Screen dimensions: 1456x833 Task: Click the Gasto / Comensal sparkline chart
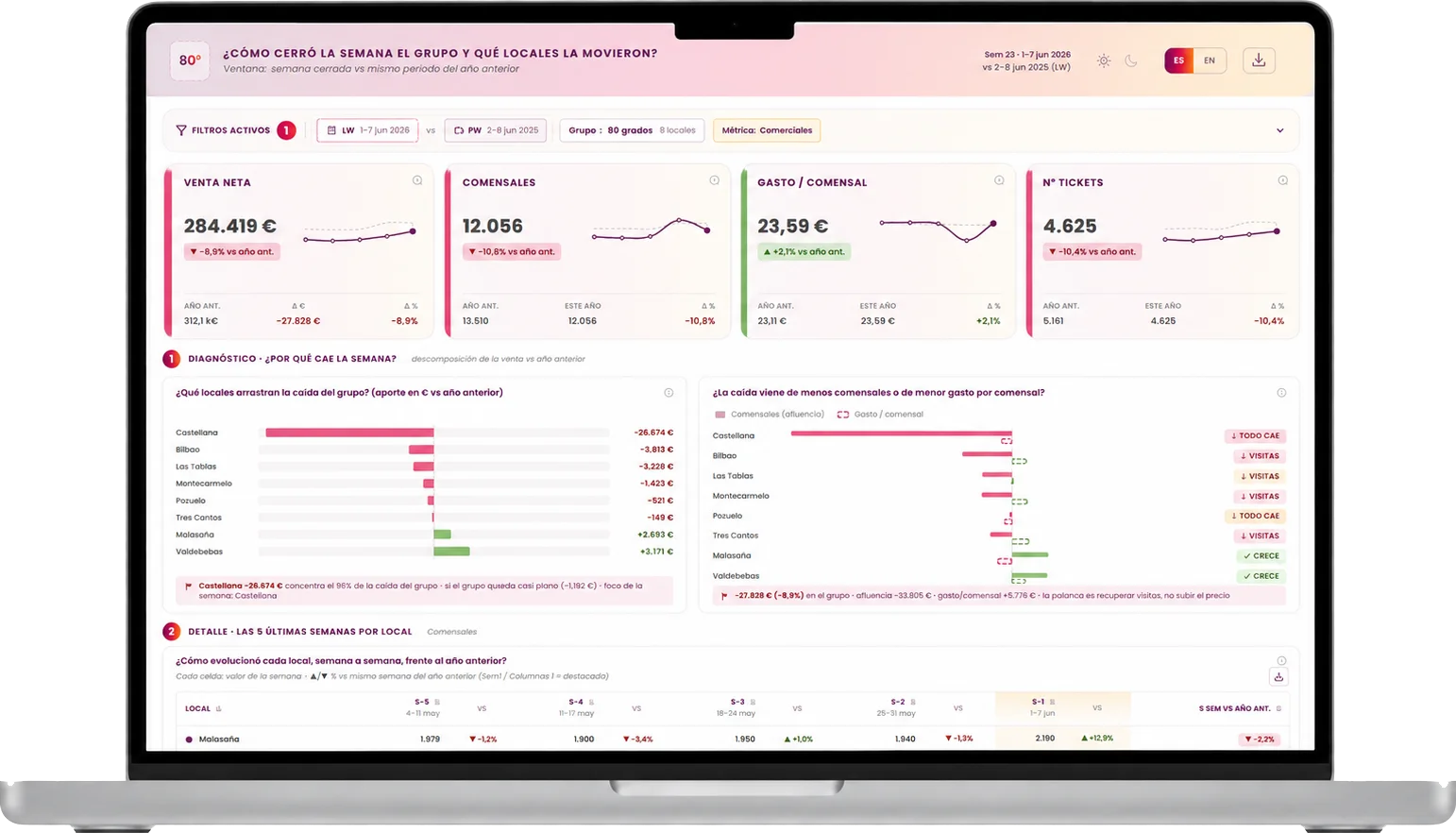pos(938,229)
